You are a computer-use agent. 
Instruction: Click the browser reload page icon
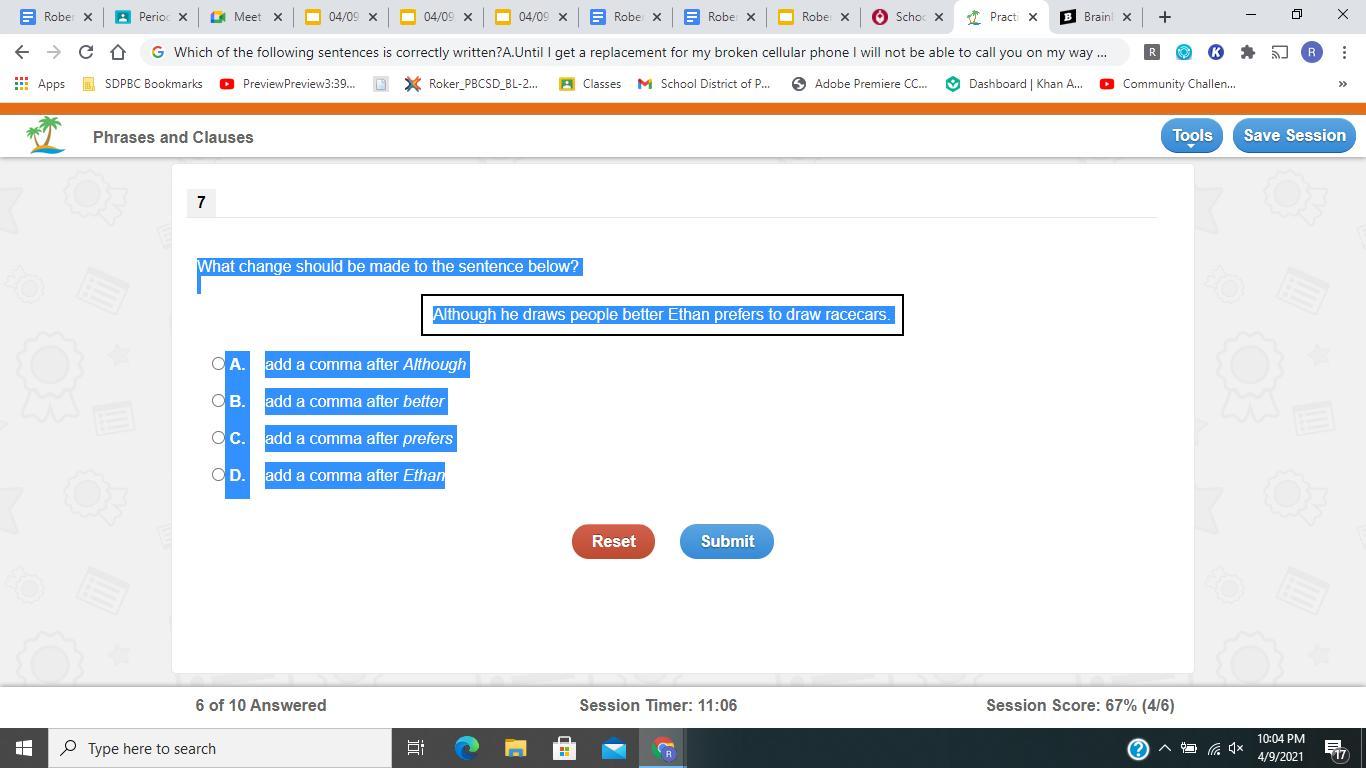coord(86,52)
